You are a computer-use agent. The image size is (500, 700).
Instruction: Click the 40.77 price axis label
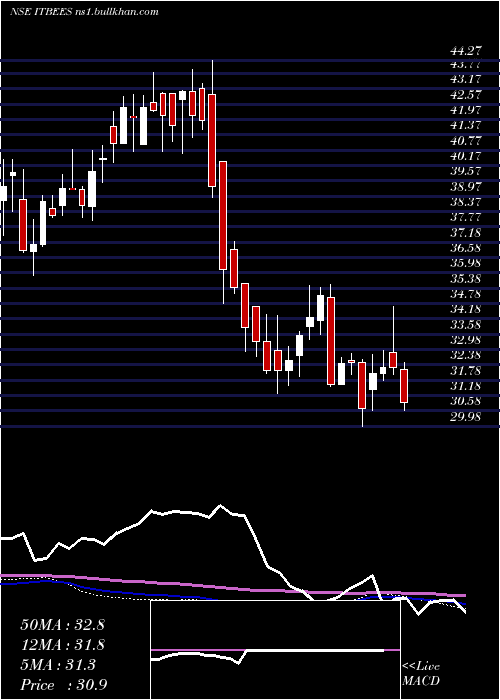click(x=466, y=141)
